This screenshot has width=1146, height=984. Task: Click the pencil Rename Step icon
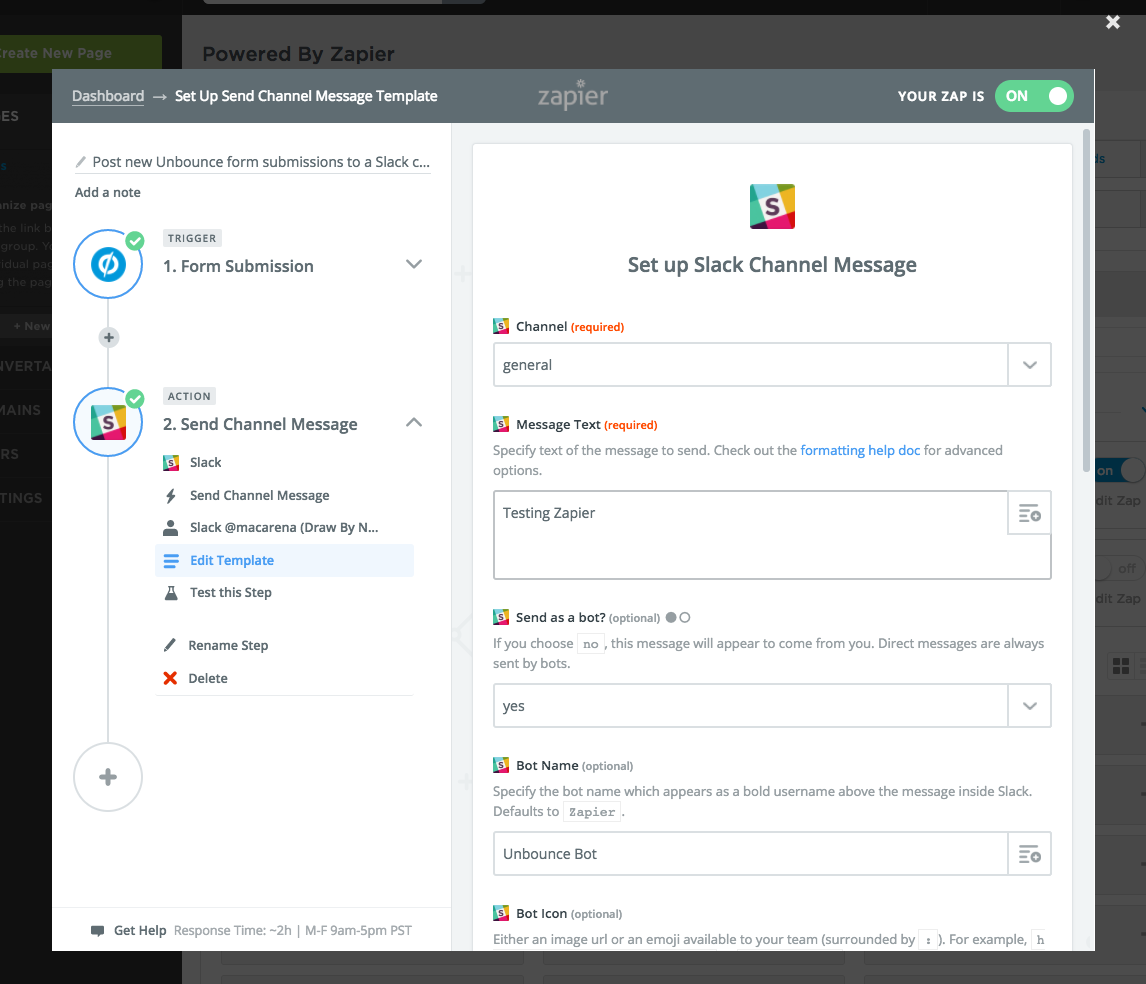(170, 645)
